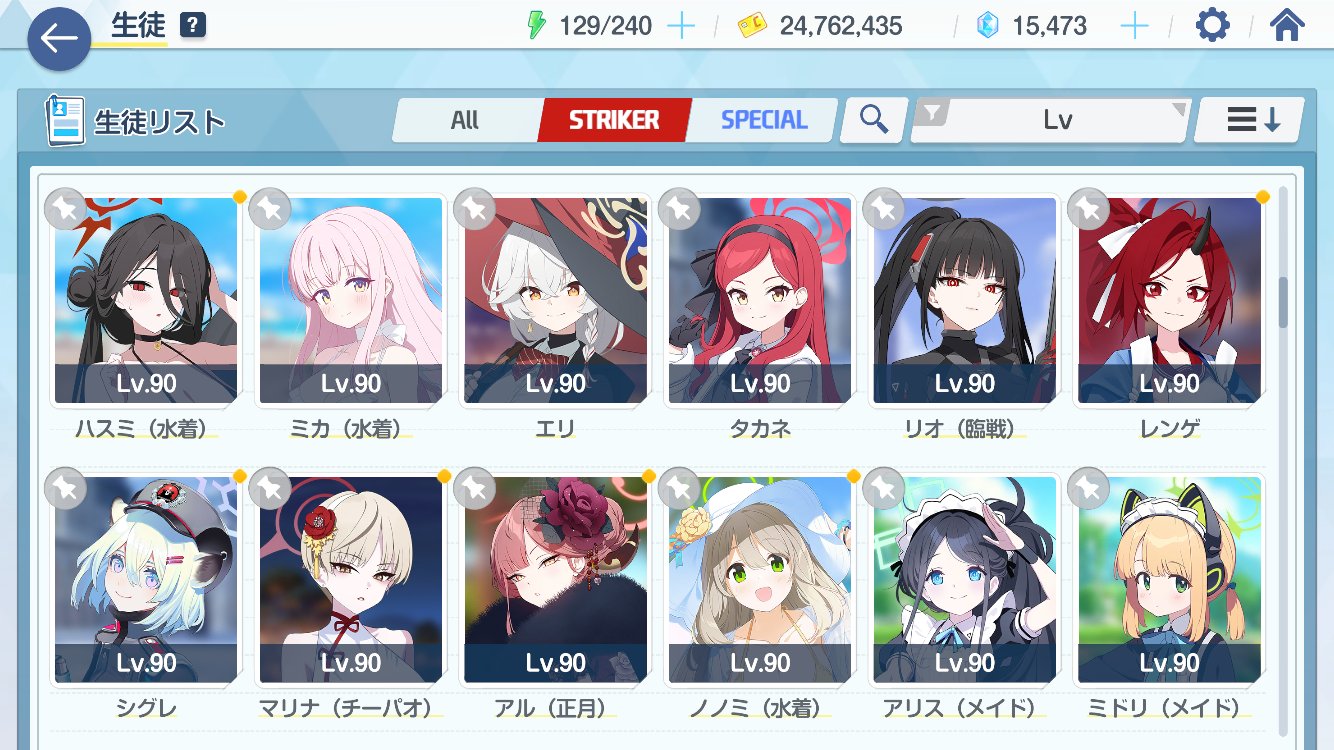Toggle the sort order direction button
Screen dimensions: 1334x750
(x=1250, y=120)
